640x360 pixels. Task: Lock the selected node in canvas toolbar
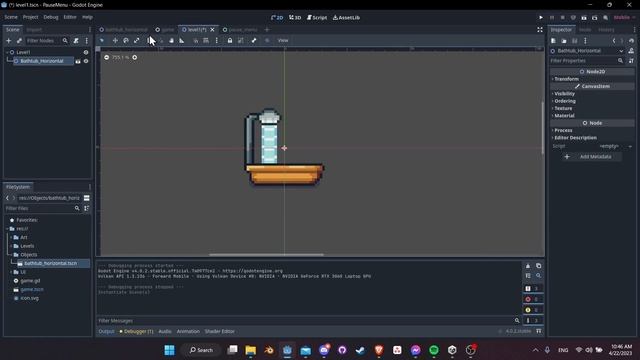point(230,40)
